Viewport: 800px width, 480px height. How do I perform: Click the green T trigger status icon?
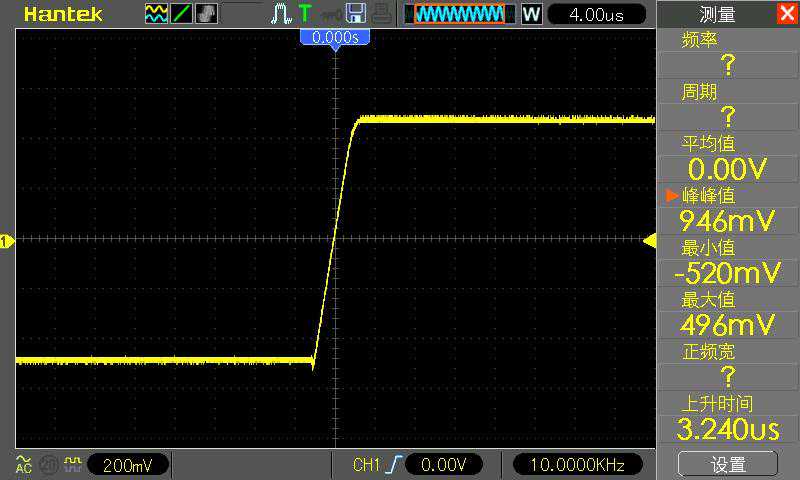tap(304, 14)
